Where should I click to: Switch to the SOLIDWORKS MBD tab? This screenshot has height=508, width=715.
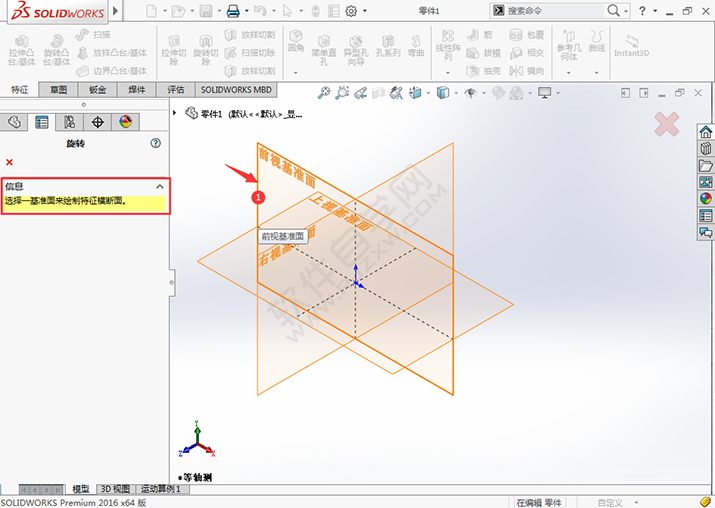[x=236, y=90]
